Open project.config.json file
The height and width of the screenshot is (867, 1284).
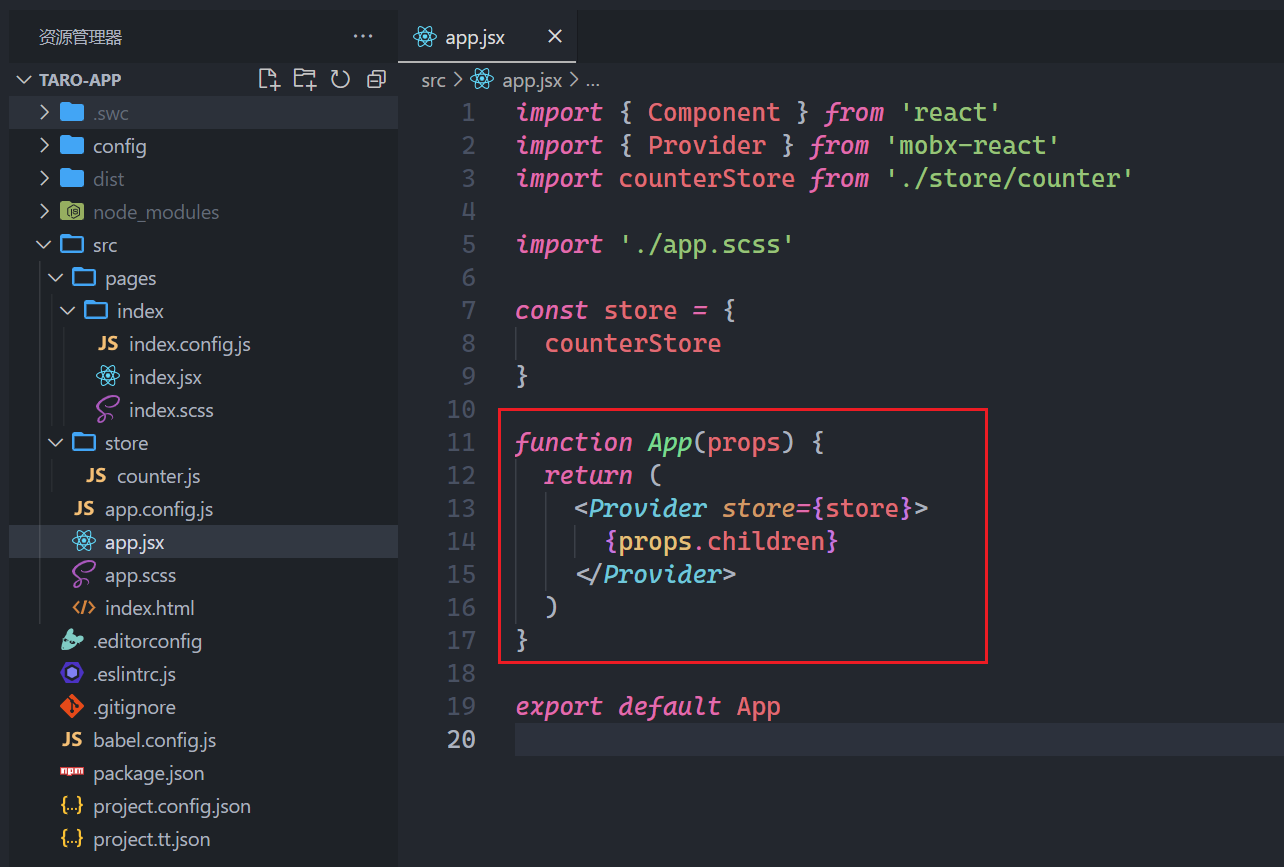click(x=172, y=806)
